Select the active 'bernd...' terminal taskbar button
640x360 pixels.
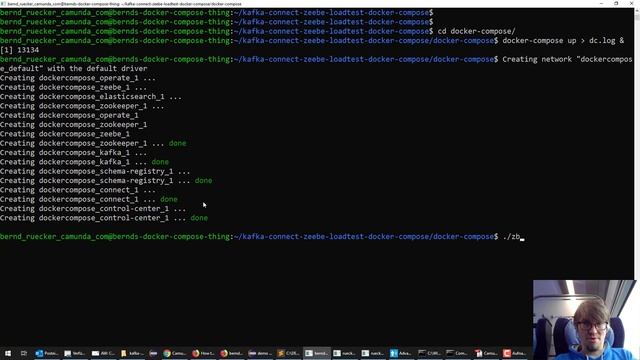[x=317, y=353]
